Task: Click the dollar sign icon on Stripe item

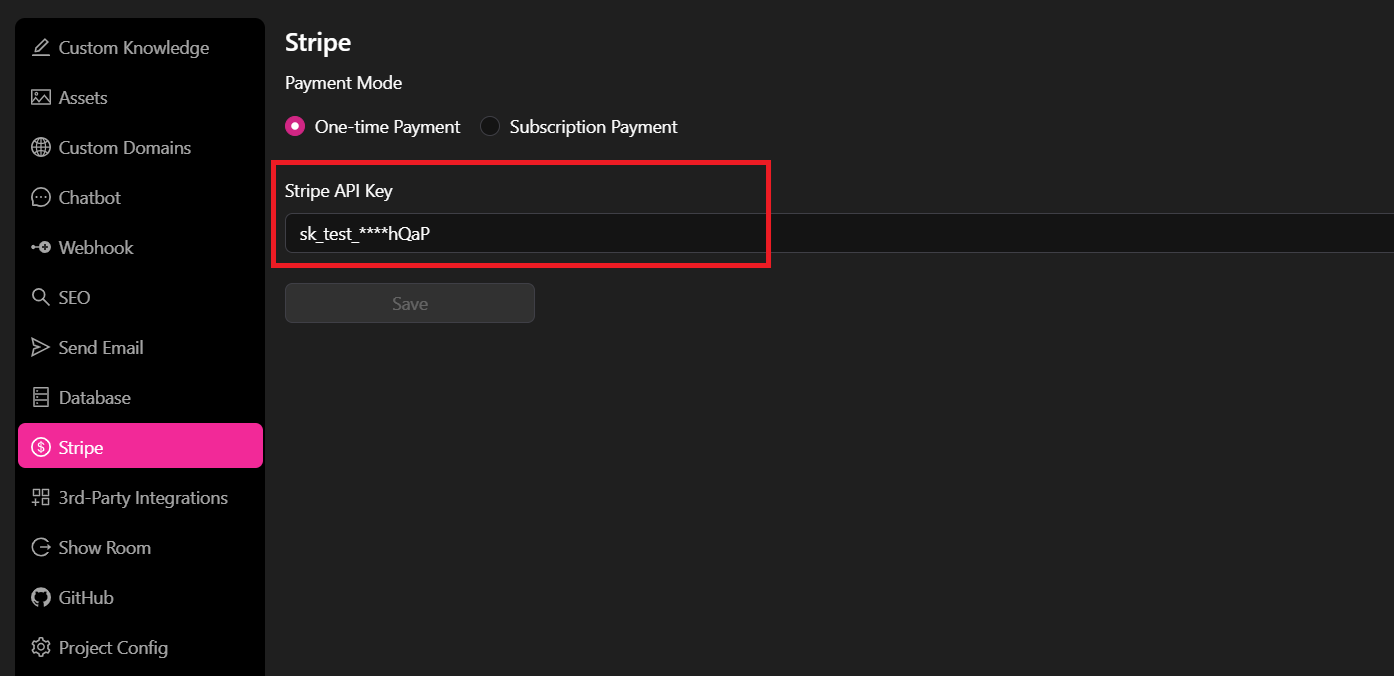Action: coord(41,448)
